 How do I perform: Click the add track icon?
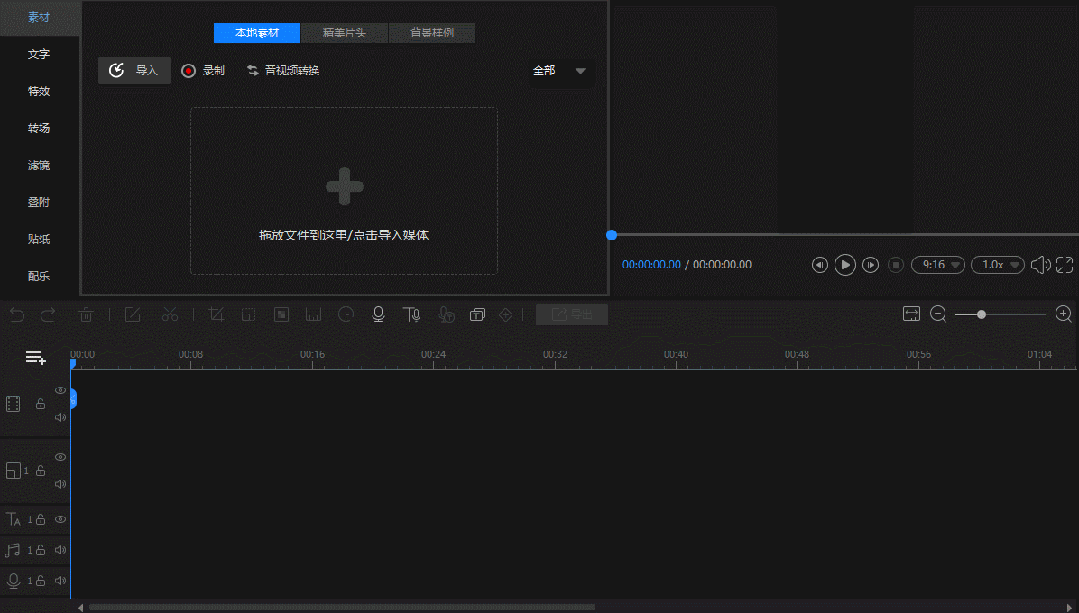coord(36,357)
